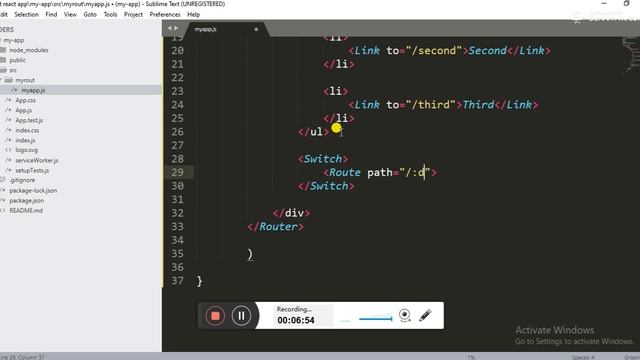This screenshot has width=640, height=360.
Task: Open .gitignore file
Action: pos(22,180)
